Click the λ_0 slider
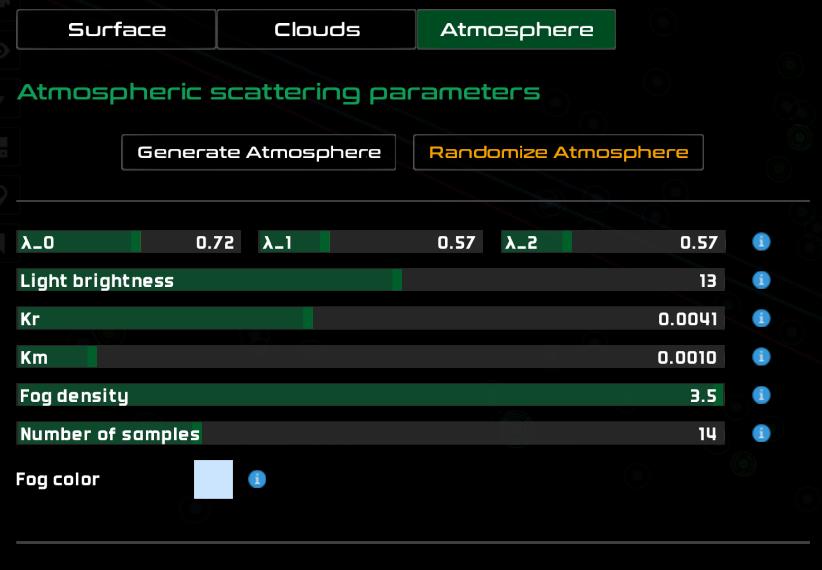Viewport: 822px width, 570px height. tap(129, 242)
